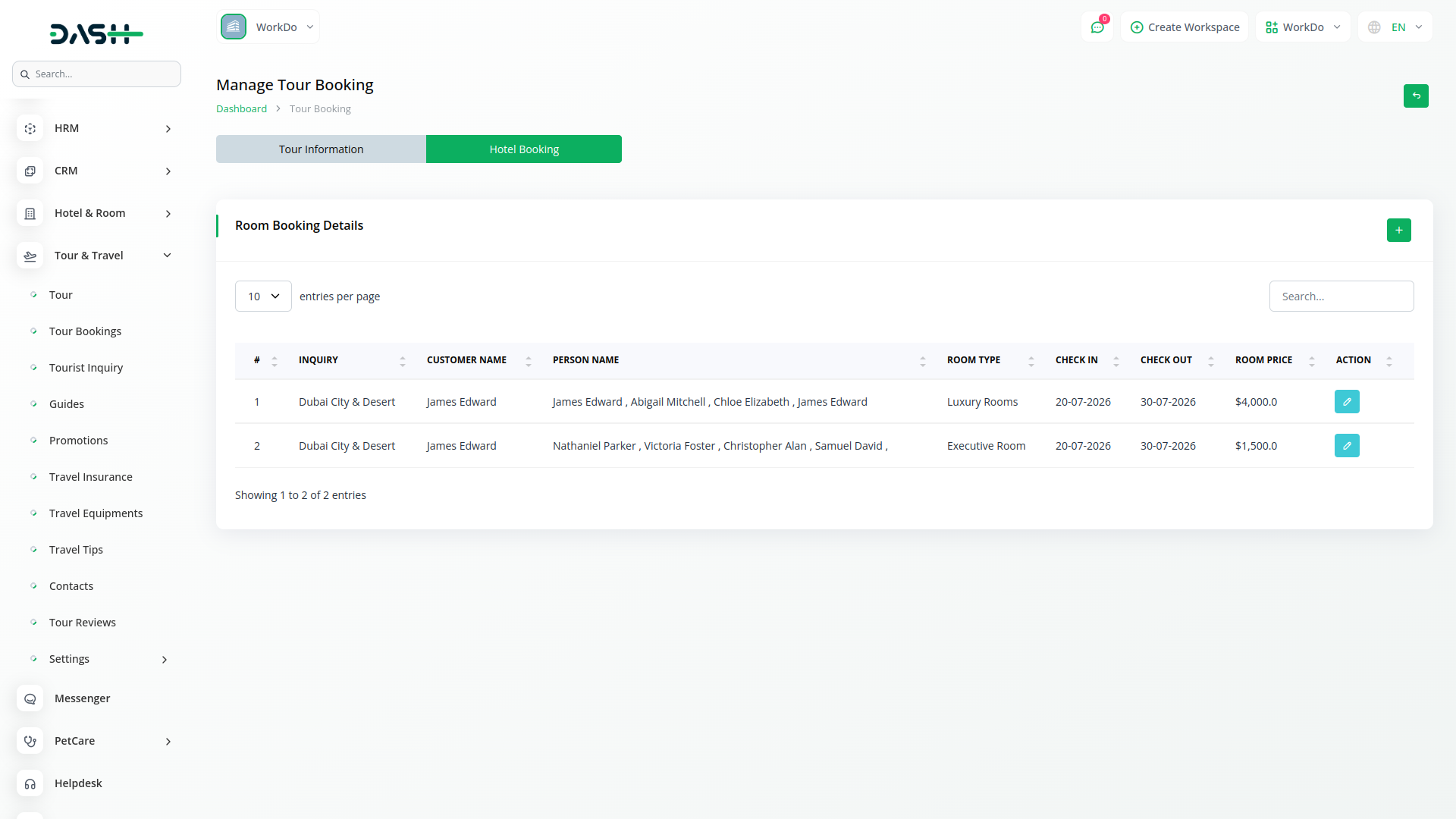Edit the Executive Room booking row

1346,446
